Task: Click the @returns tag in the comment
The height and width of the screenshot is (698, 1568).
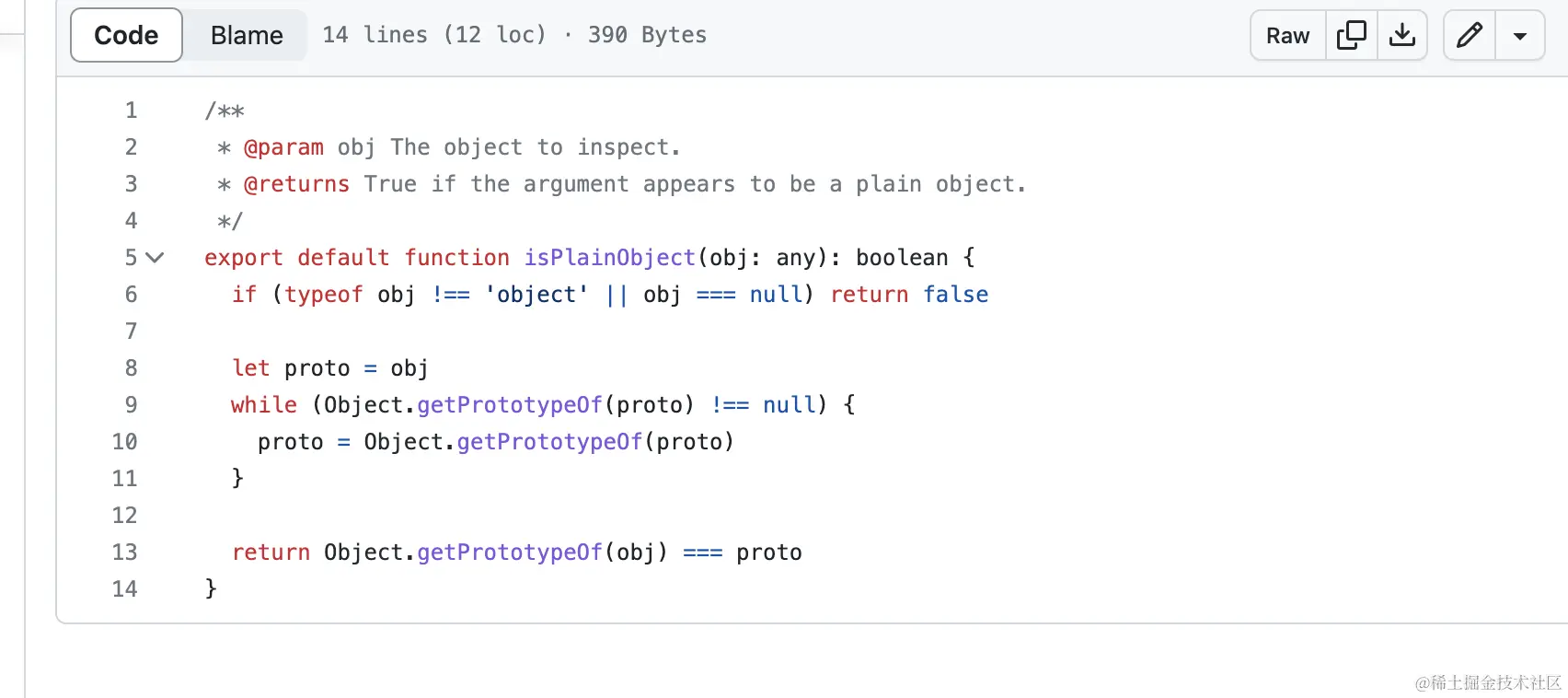Action: [296, 184]
